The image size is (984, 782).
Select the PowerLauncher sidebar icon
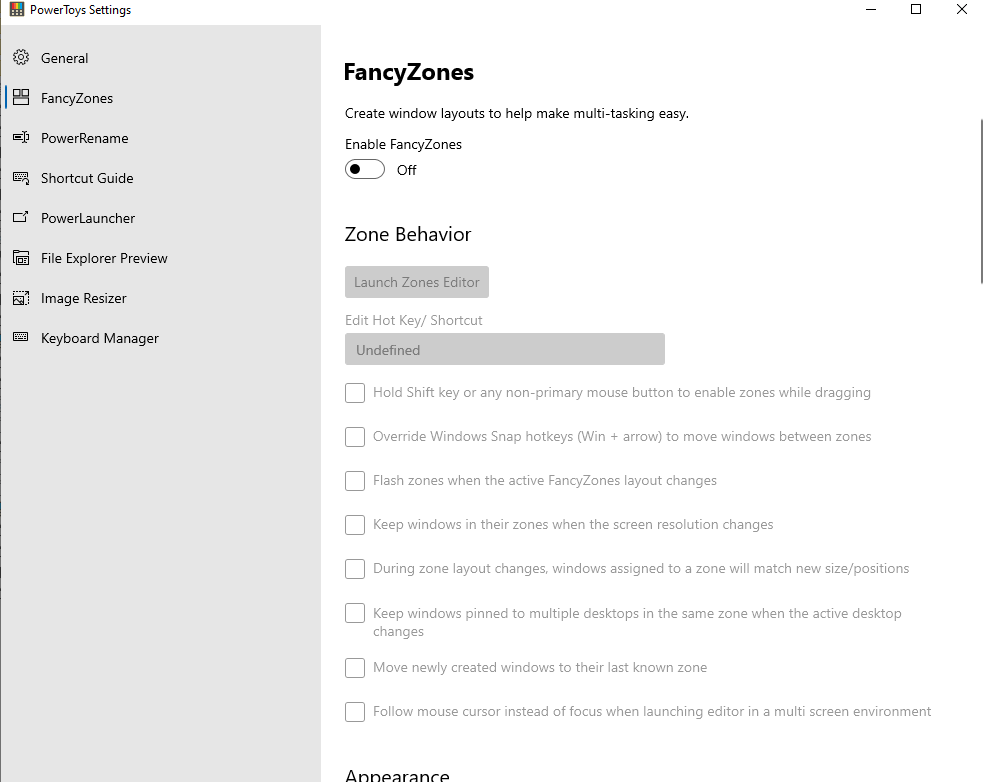tap(21, 218)
